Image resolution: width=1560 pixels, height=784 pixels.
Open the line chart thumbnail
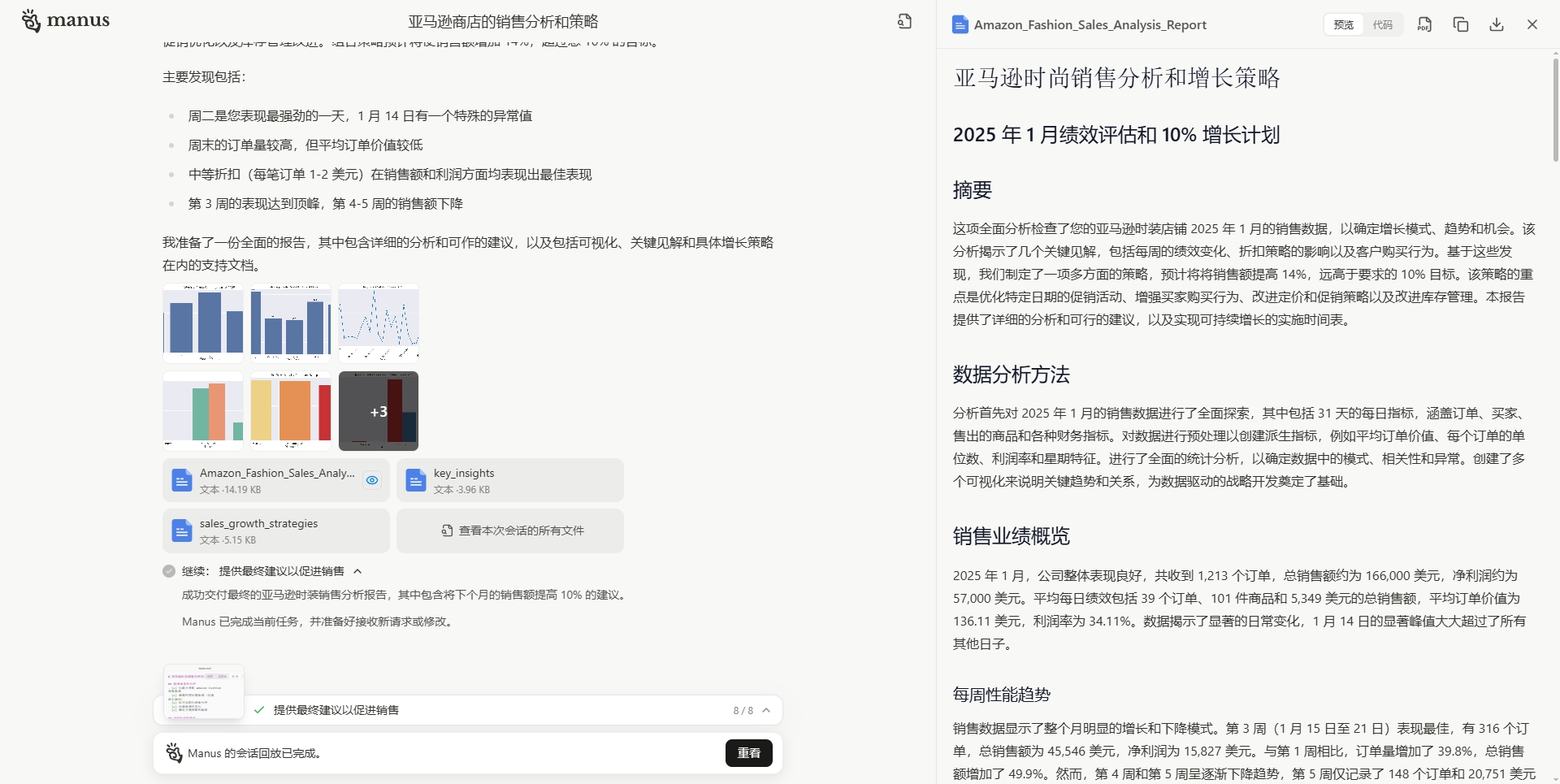pyautogui.click(x=379, y=323)
